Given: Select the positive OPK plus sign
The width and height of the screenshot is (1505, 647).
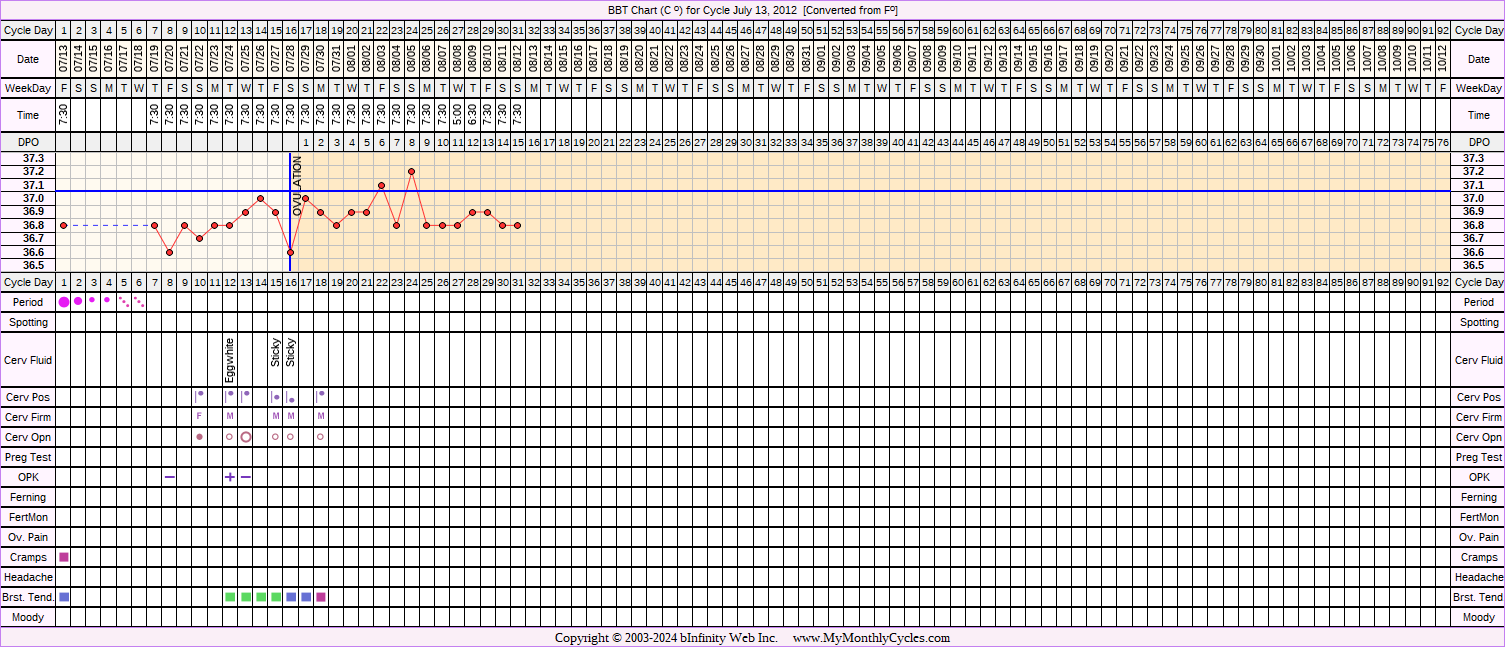Looking at the screenshot, I should pos(230,477).
